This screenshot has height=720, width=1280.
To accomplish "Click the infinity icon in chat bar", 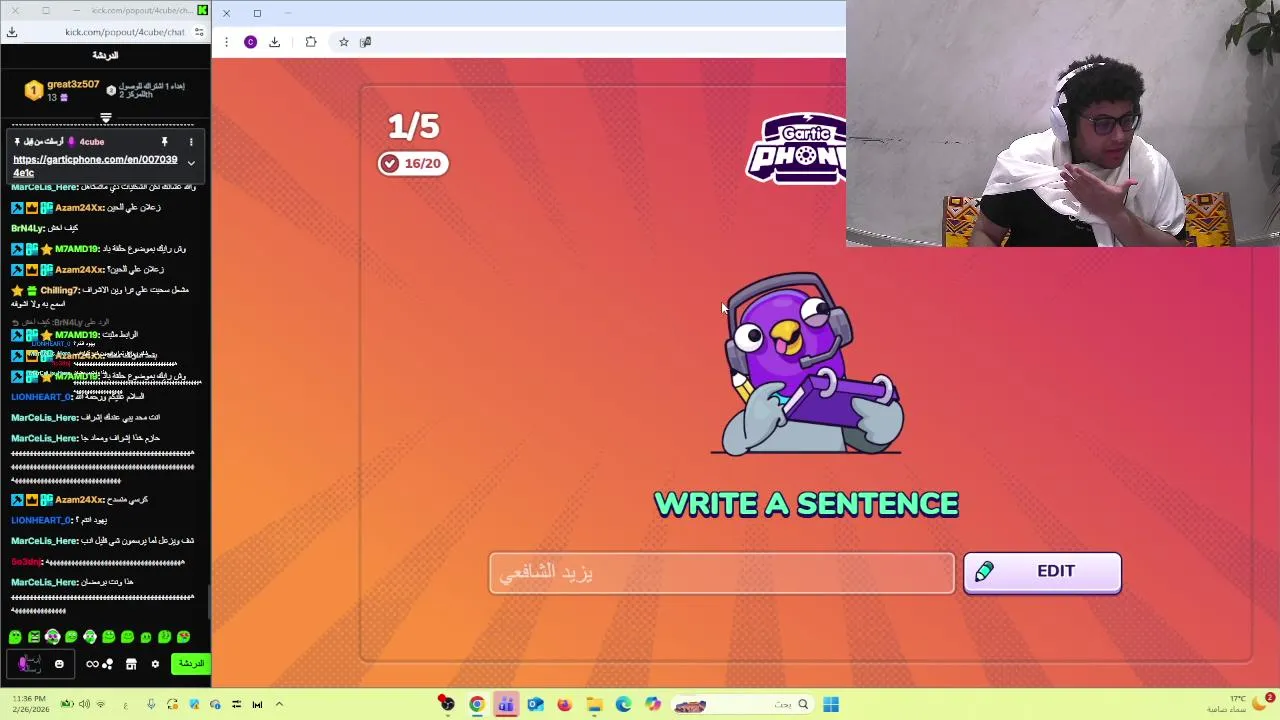I will (92, 664).
